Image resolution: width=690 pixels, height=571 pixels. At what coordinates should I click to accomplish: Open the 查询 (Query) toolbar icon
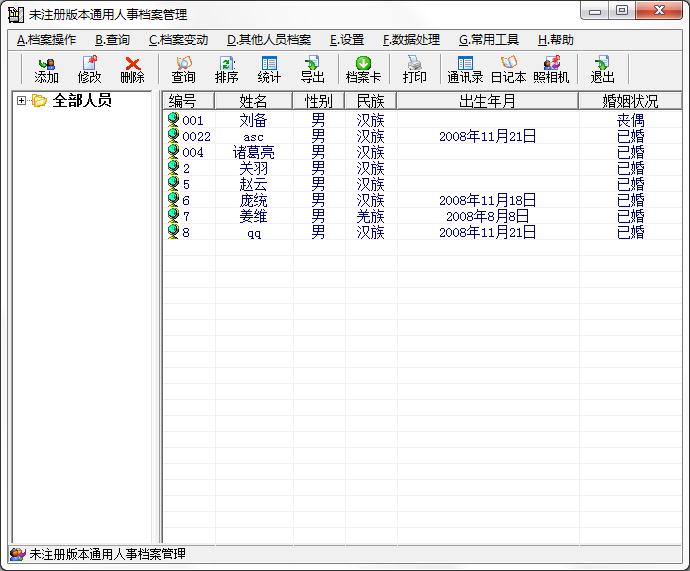[x=184, y=63]
